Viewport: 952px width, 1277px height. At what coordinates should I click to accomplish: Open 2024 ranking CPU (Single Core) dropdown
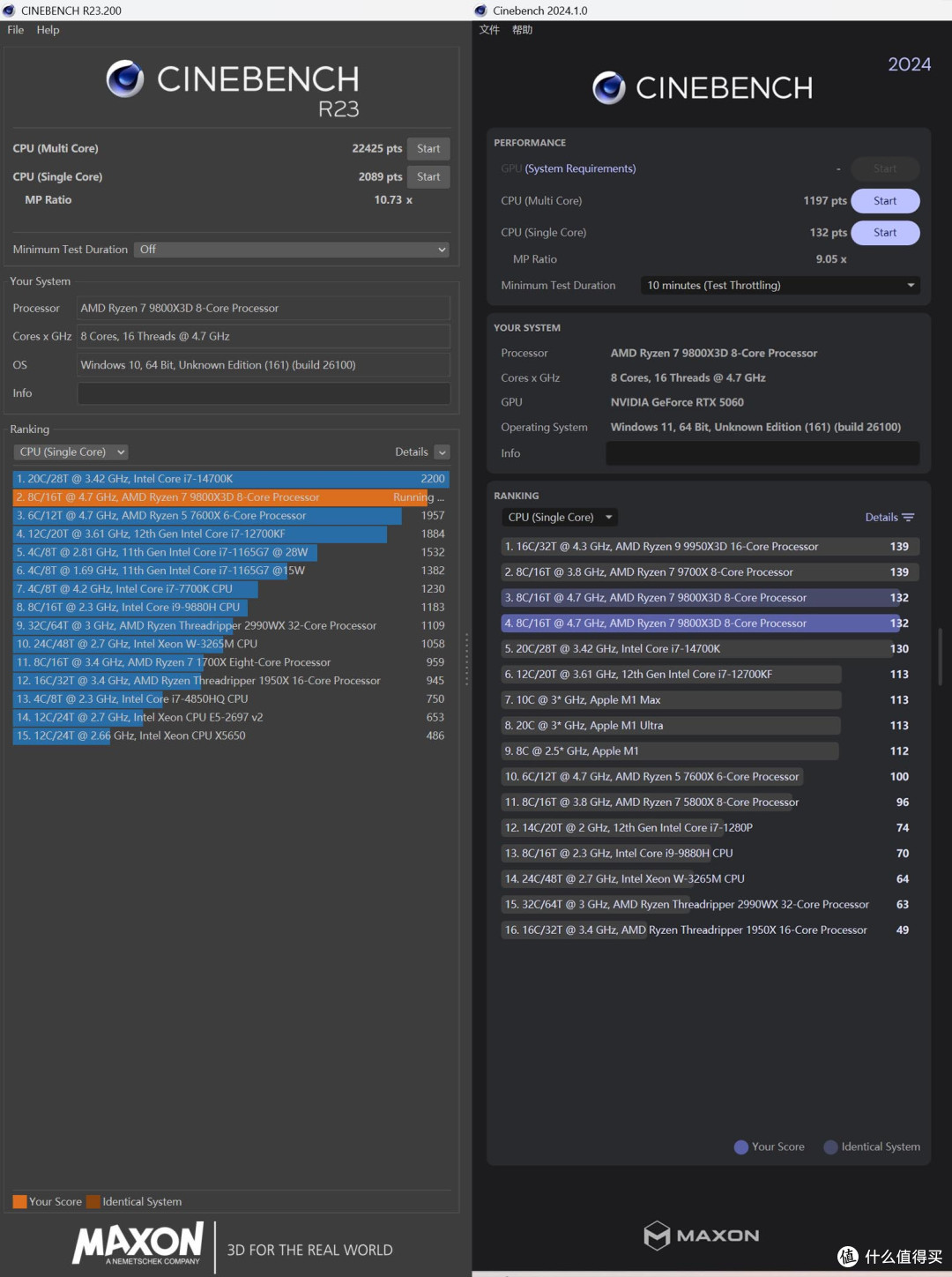coord(560,518)
